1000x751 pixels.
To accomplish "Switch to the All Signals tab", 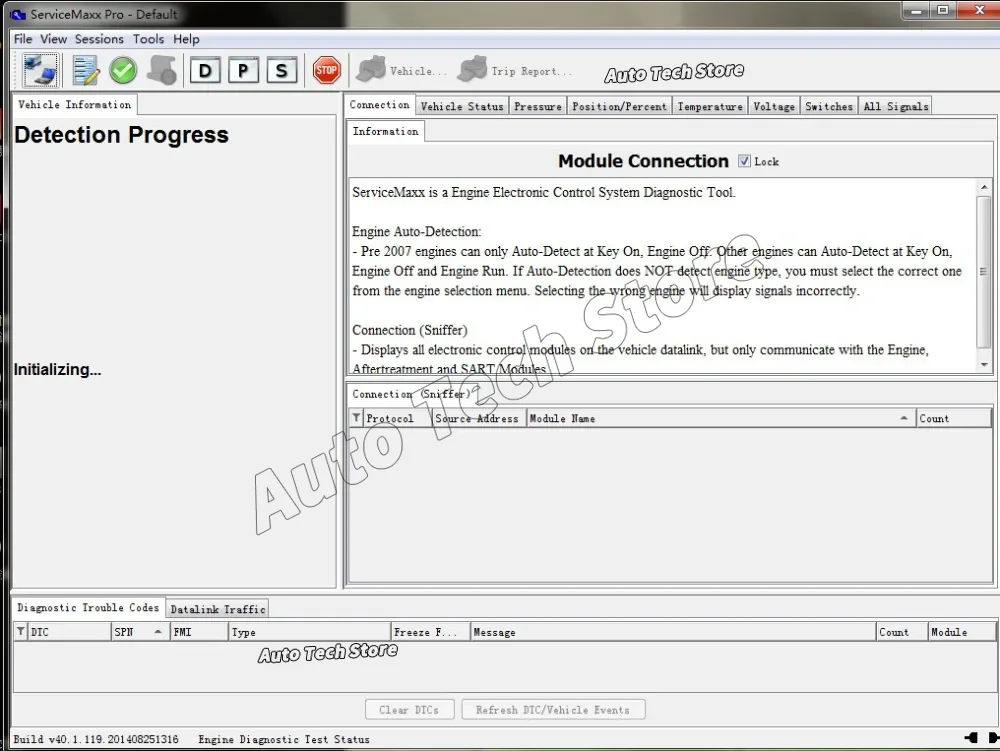I will [895, 106].
